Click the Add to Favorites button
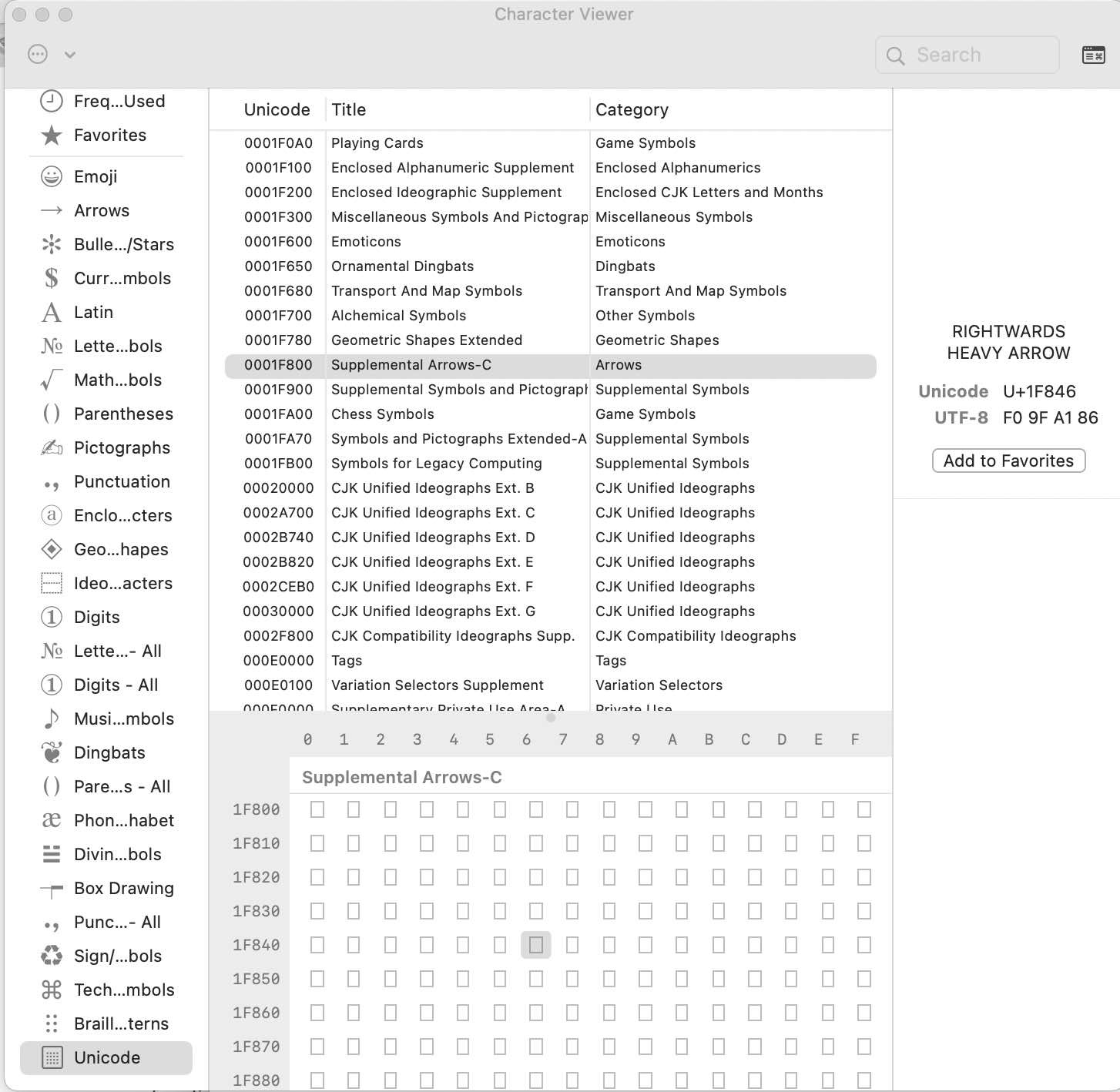Screen dimensions: 1120x1092 [x=1008, y=461]
